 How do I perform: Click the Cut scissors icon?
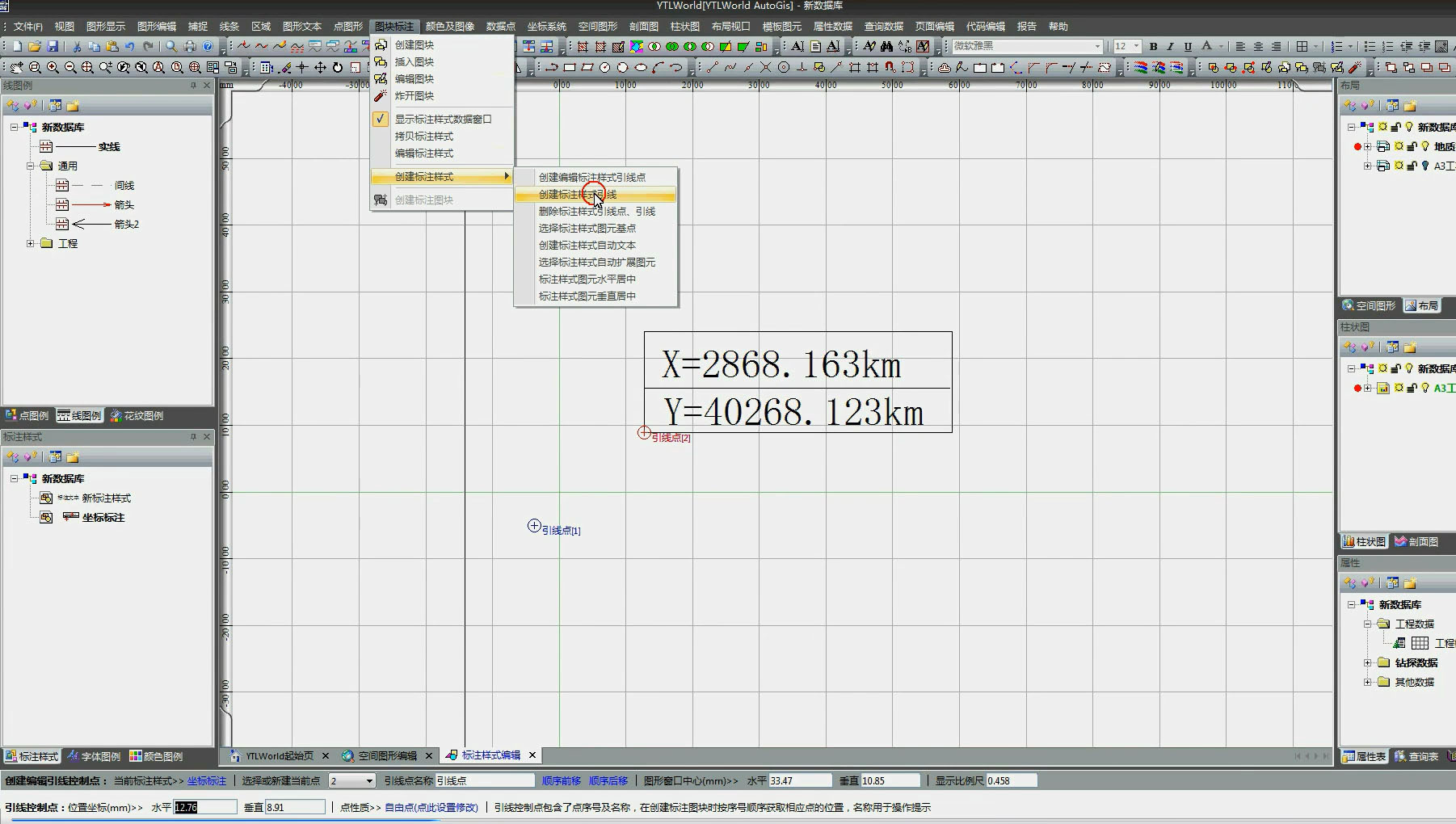coord(77,47)
